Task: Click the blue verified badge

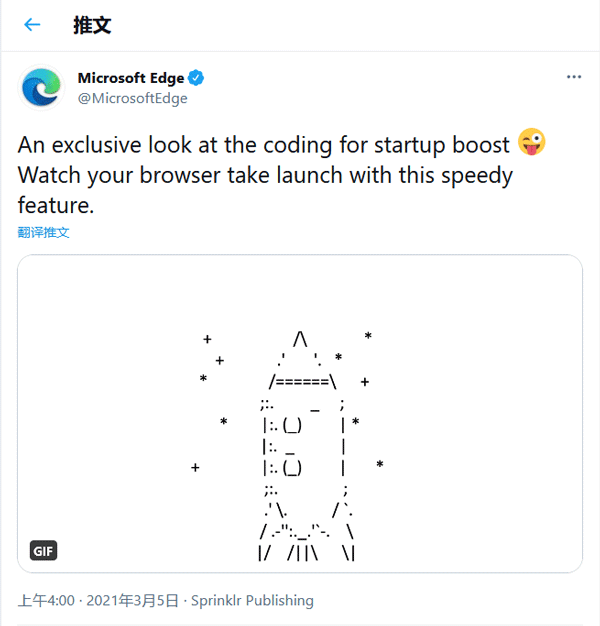Action: click(x=198, y=78)
